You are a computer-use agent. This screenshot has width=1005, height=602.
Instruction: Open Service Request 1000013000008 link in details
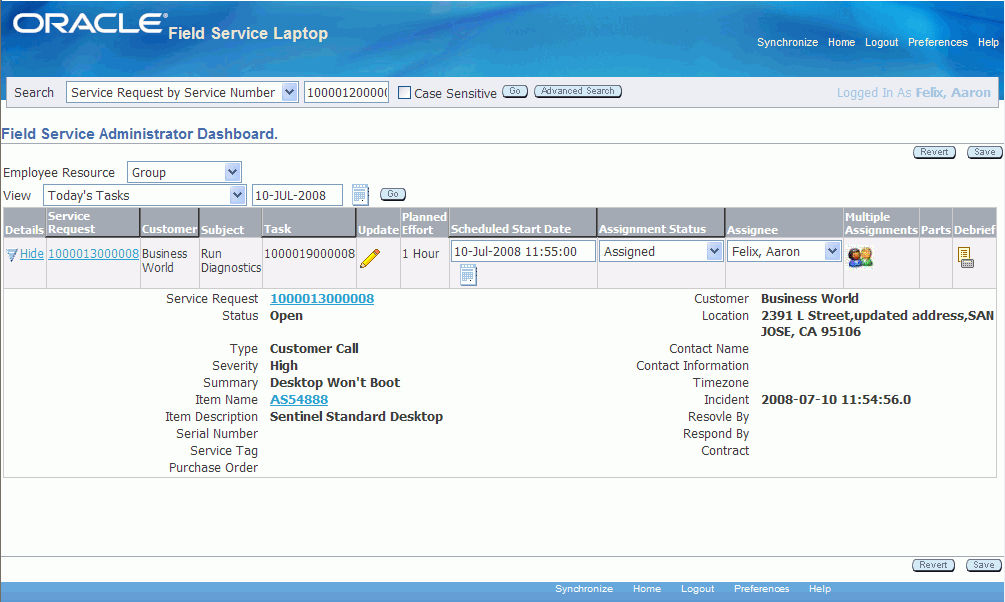(322, 299)
